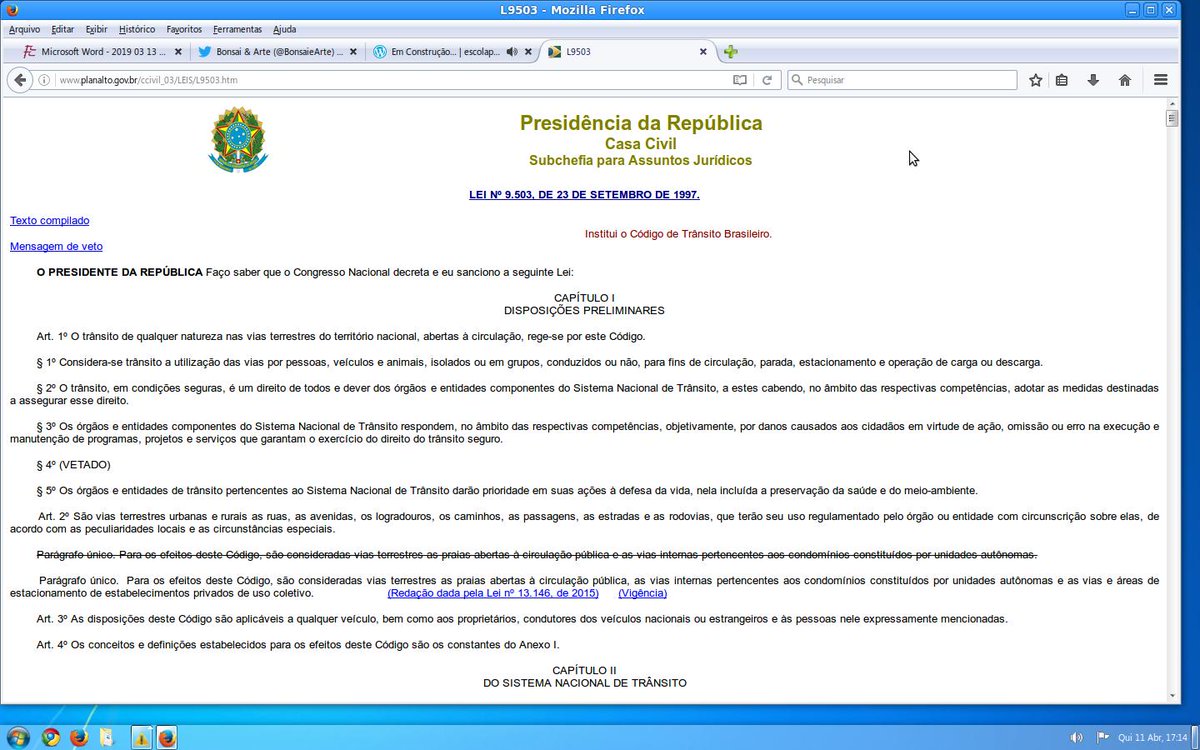The height and width of the screenshot is (750, 1200).
Task: Switch to the Bonsai & Arte Twitter tab
Action: 276,52
